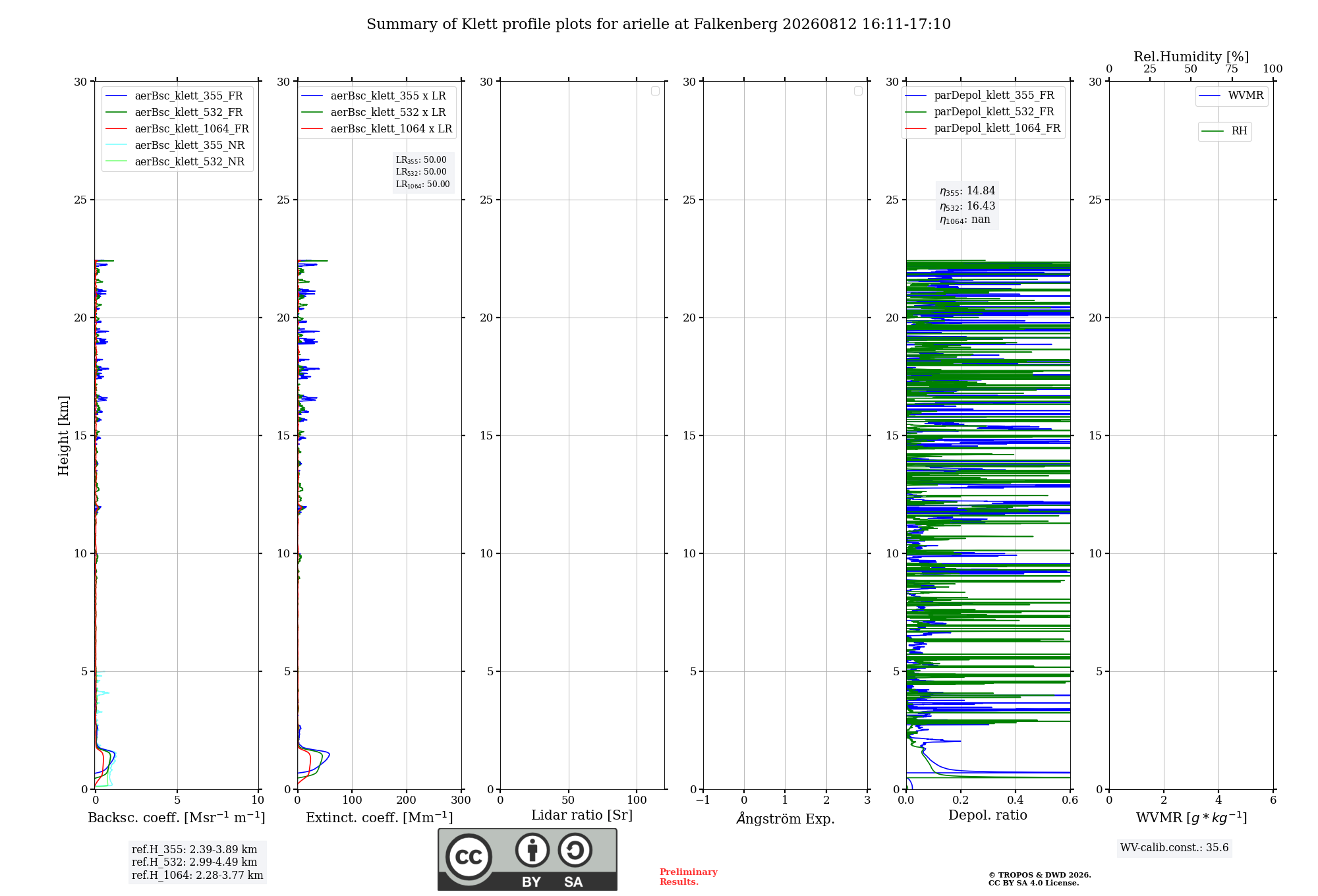Click the η532: 16.43 value
Image resolution: width=1318 pixels, height=896 pixels.
[967, 206]
